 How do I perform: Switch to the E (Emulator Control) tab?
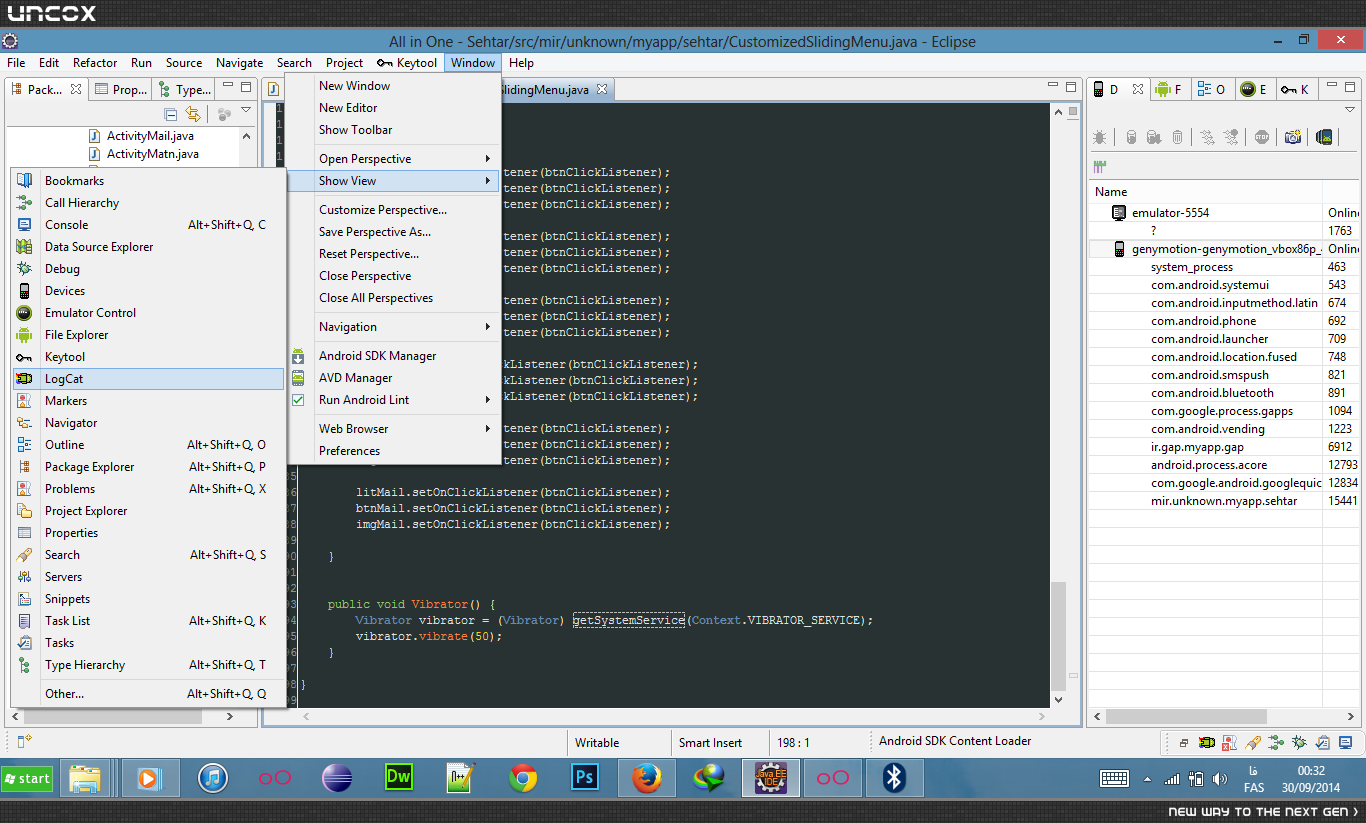(1254, 89)
